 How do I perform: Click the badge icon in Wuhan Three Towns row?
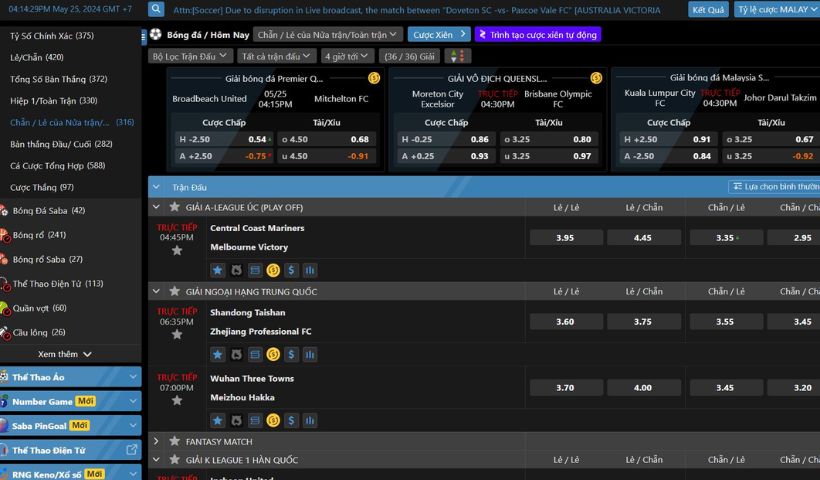(x=236, y=420)
